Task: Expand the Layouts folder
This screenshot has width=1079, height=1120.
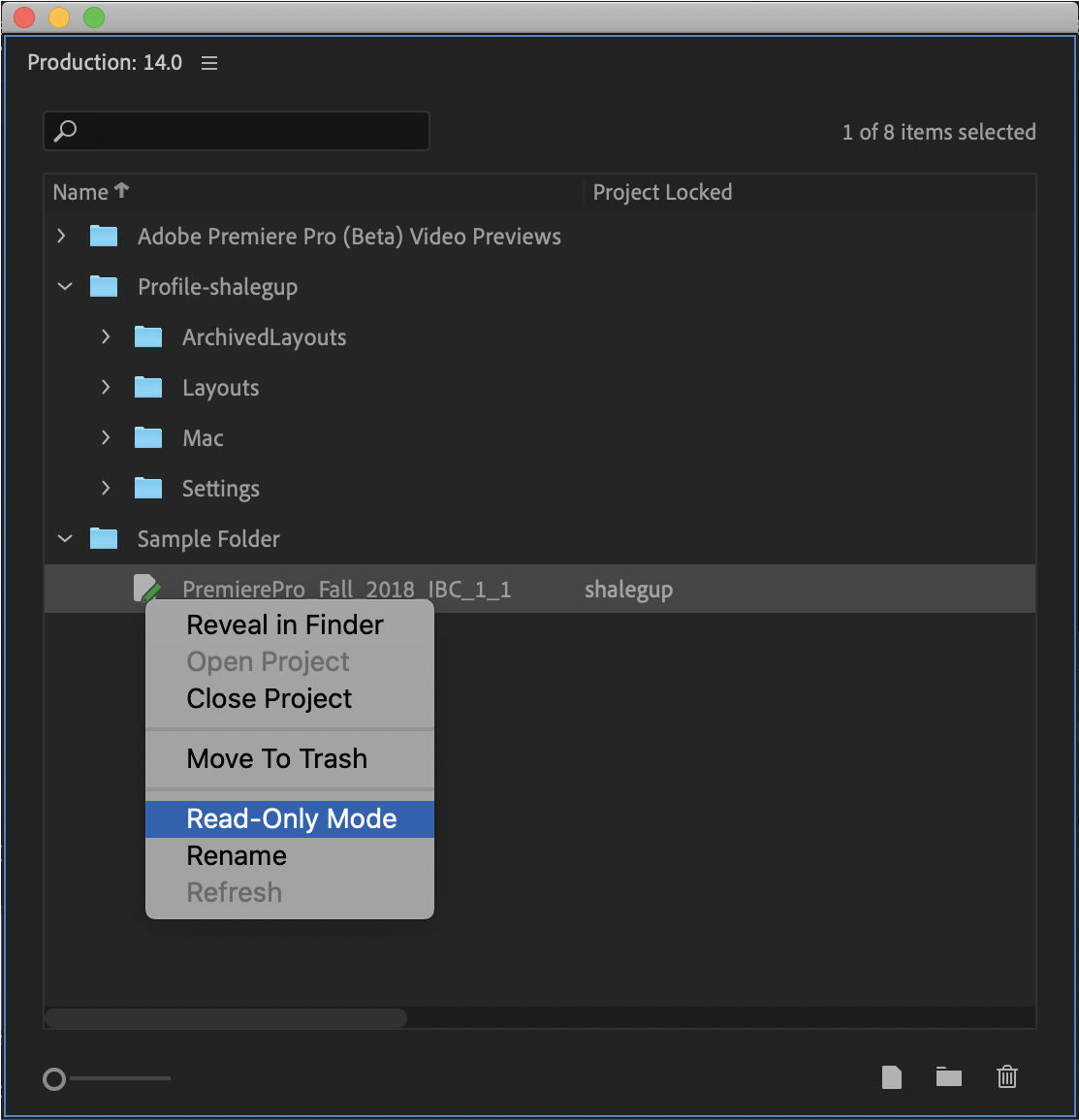Action: [x=106, y=387]
